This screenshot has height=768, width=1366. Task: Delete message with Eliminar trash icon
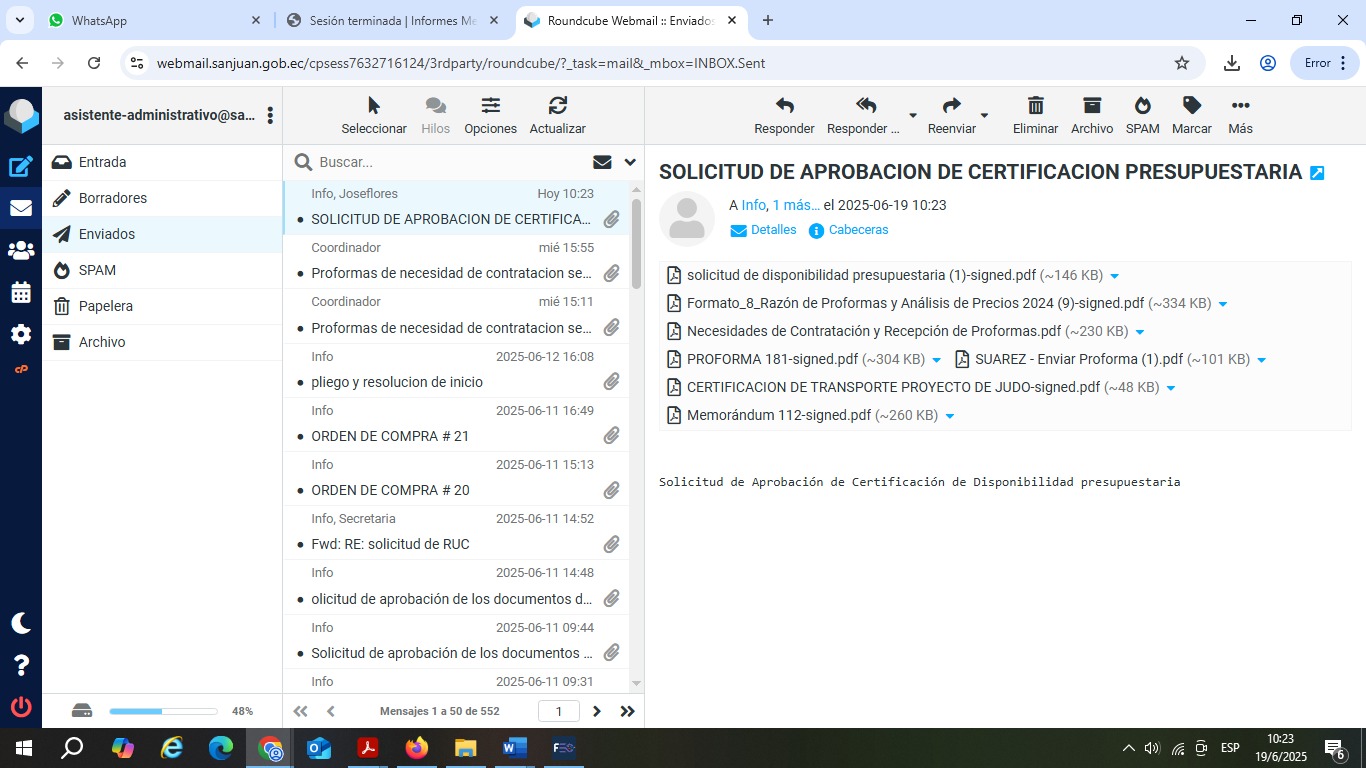[1035, 106]
